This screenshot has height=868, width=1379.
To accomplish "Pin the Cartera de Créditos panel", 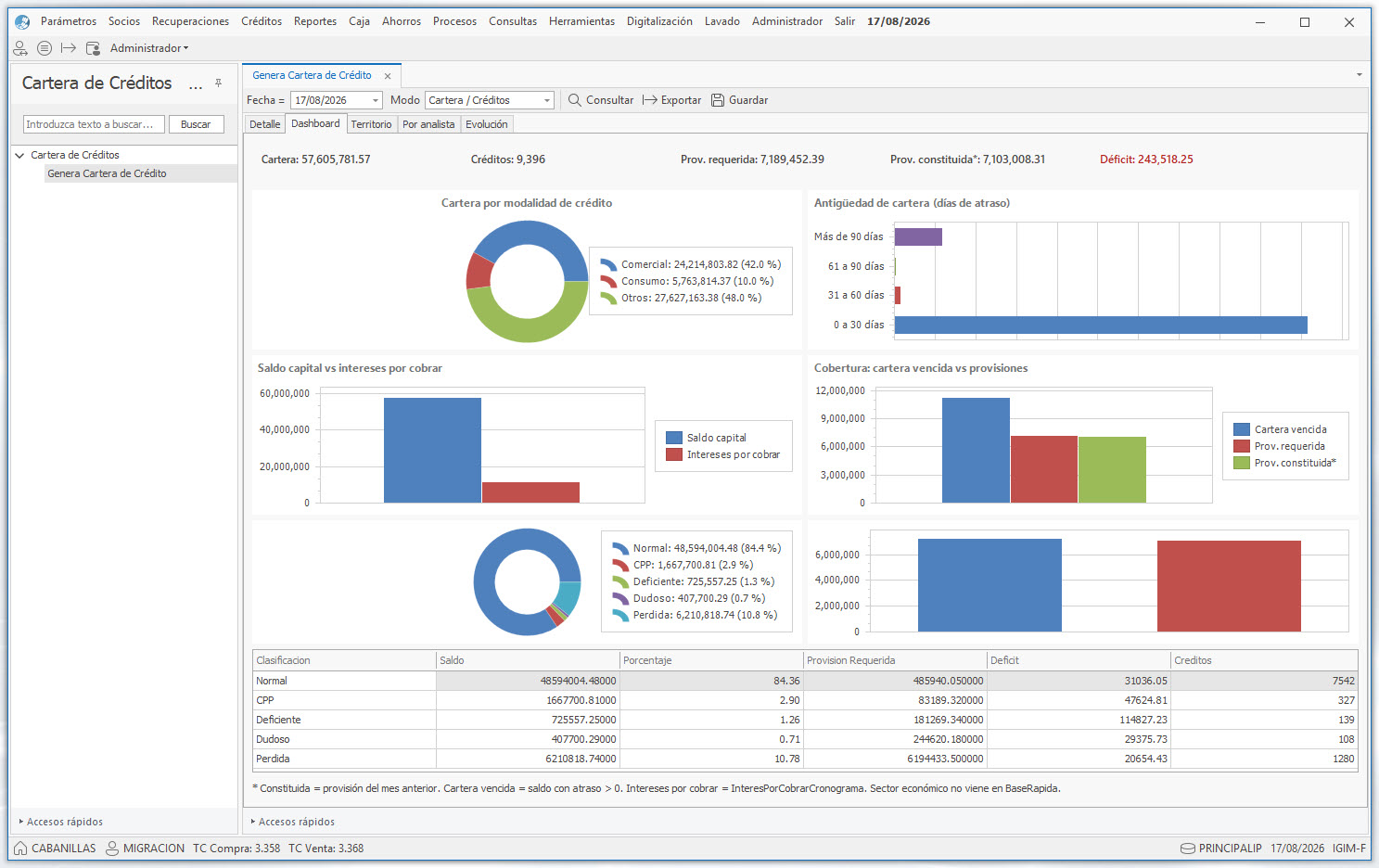I will point(218,83).
